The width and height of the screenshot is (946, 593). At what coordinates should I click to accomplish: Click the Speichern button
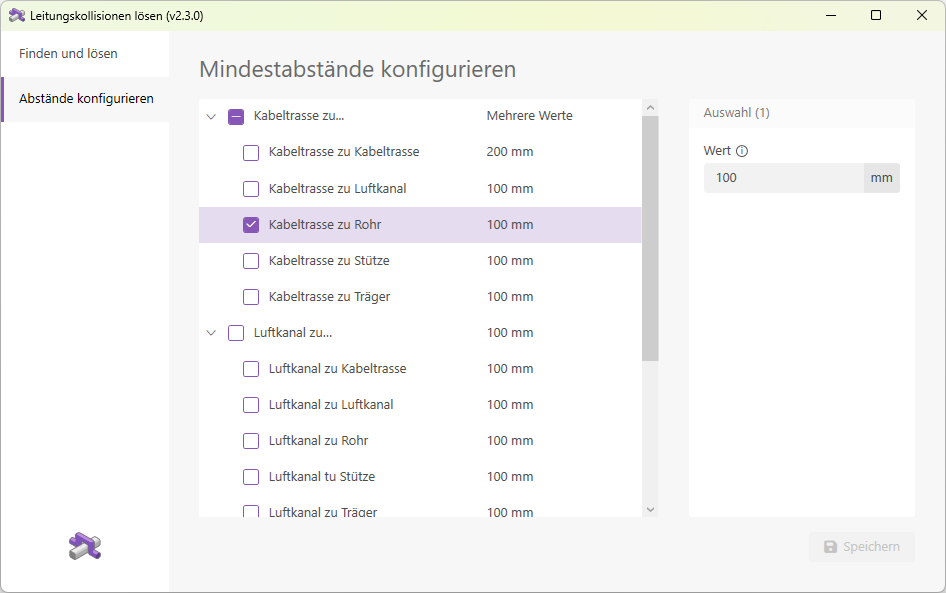click(861, 546)
